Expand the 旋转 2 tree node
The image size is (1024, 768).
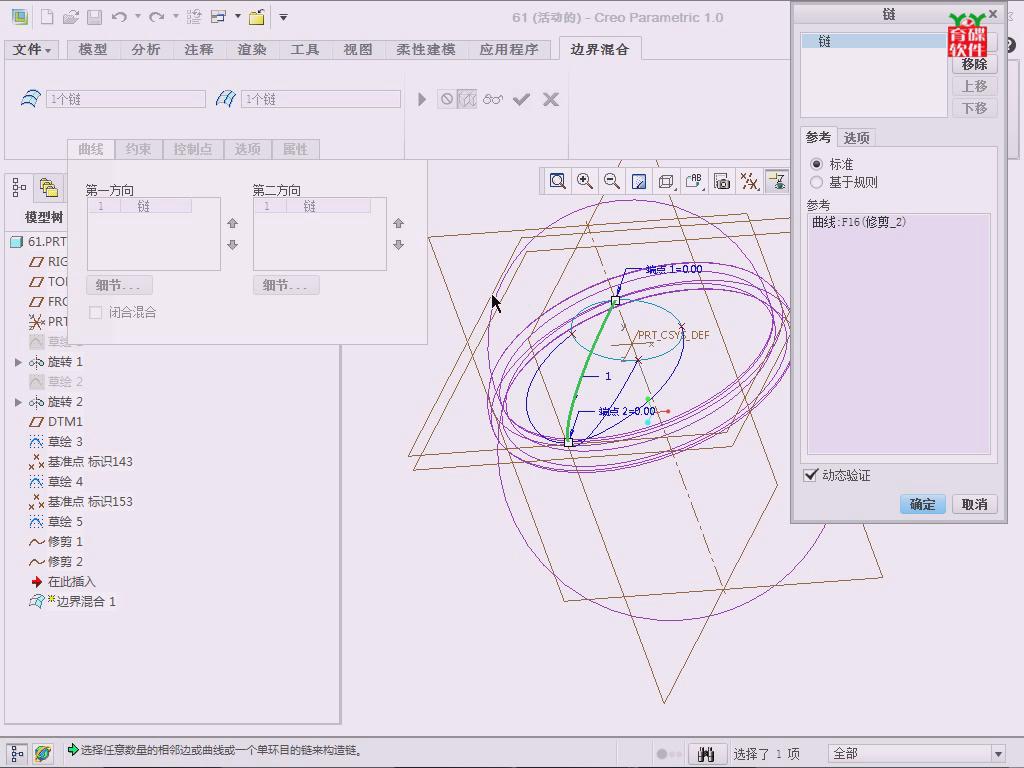(18, 402)
